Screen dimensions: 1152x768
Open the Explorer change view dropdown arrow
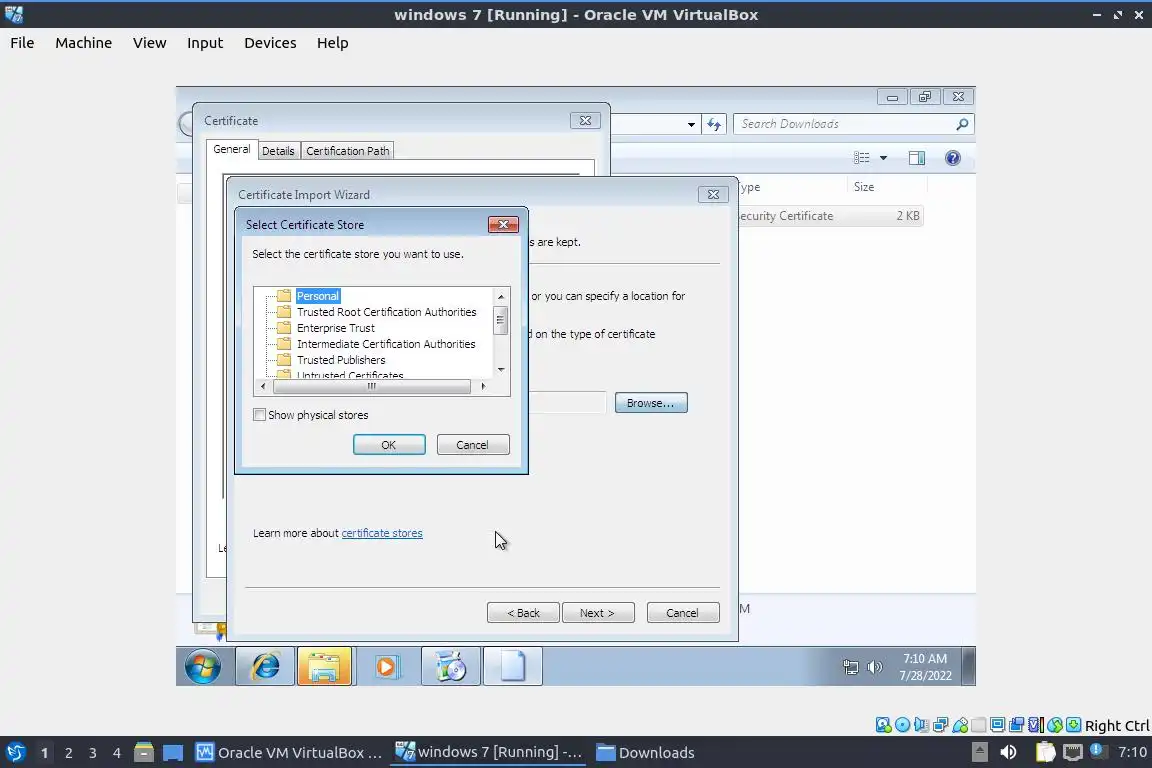(884, 158)
